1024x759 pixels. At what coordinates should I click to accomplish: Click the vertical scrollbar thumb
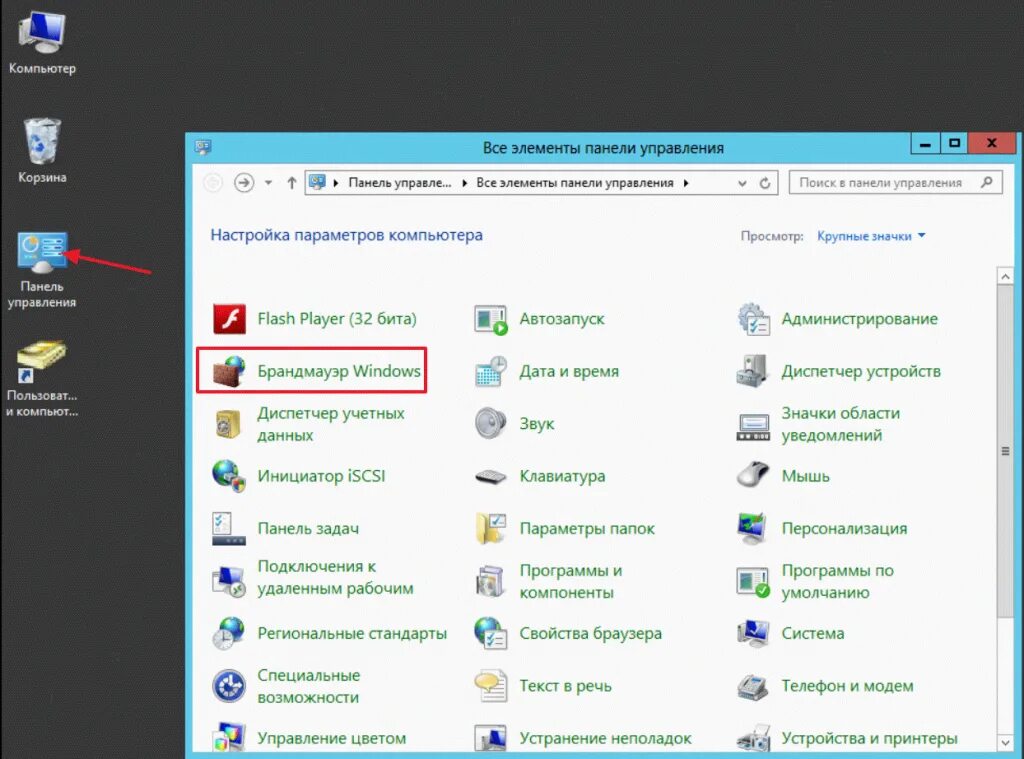(1006, 451)
